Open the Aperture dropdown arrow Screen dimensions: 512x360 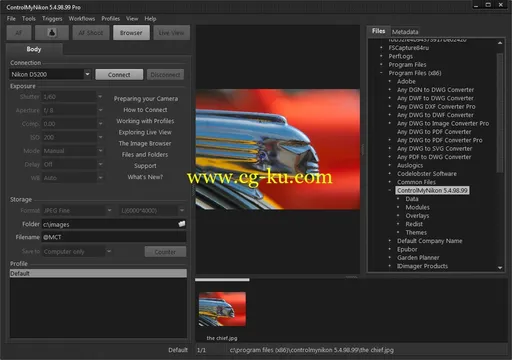pos(100,110)
